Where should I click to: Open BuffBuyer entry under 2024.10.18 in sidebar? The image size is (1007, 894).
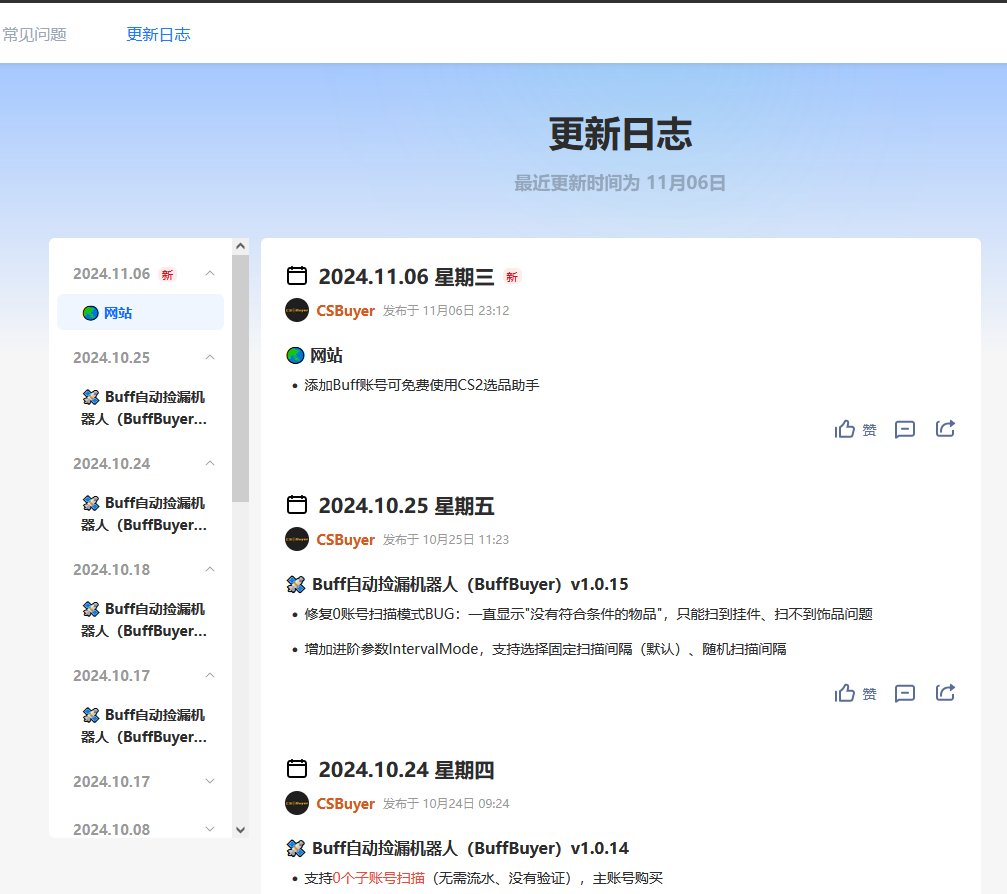click(144, 620)
